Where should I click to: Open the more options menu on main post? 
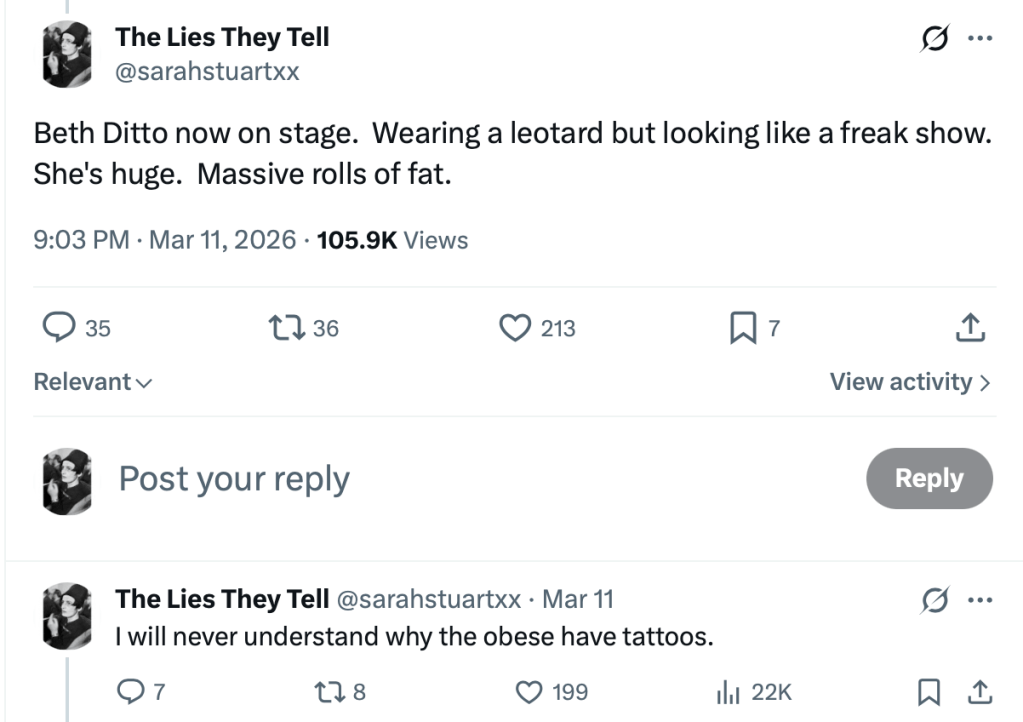[980, 39]
